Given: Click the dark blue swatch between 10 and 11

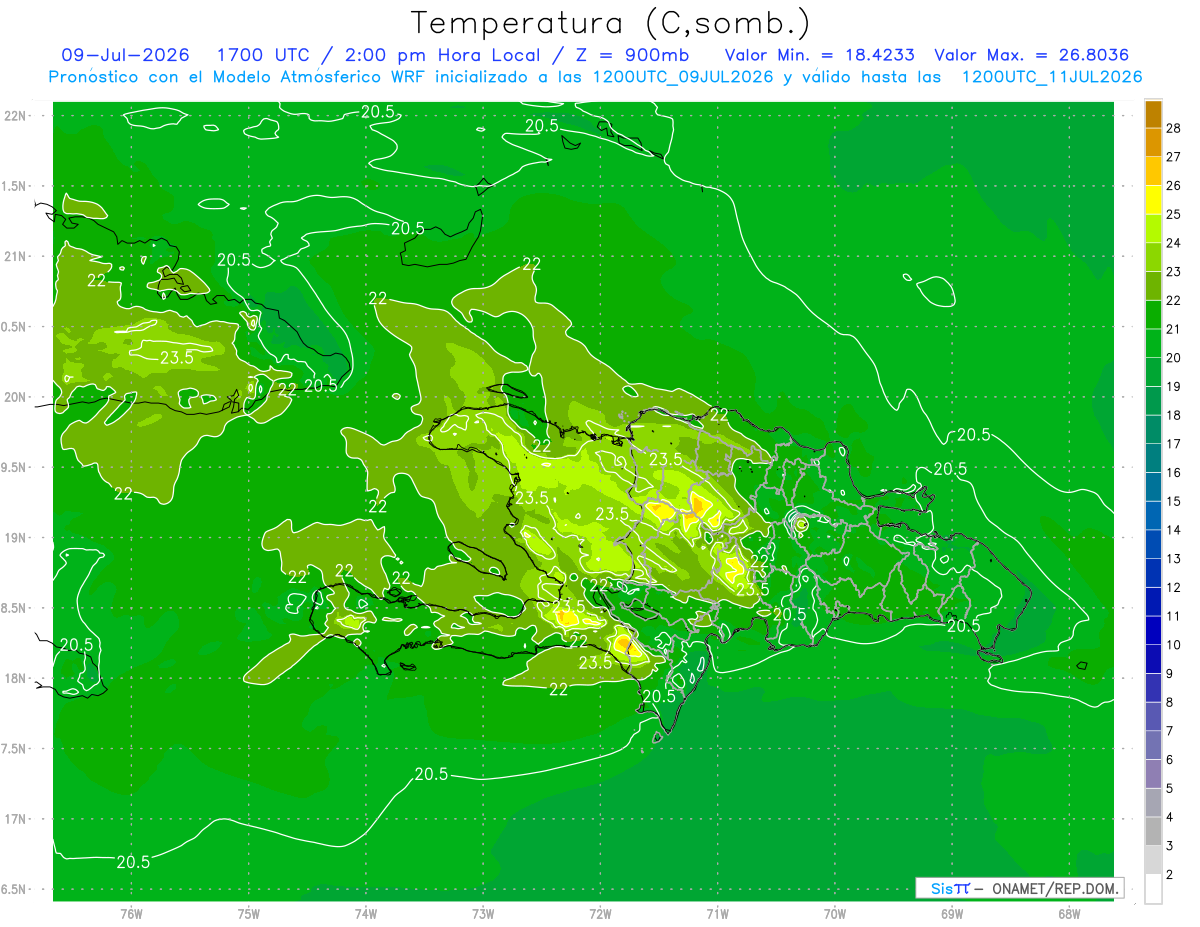Looking at the screenshot, I should pos(1153,630).
